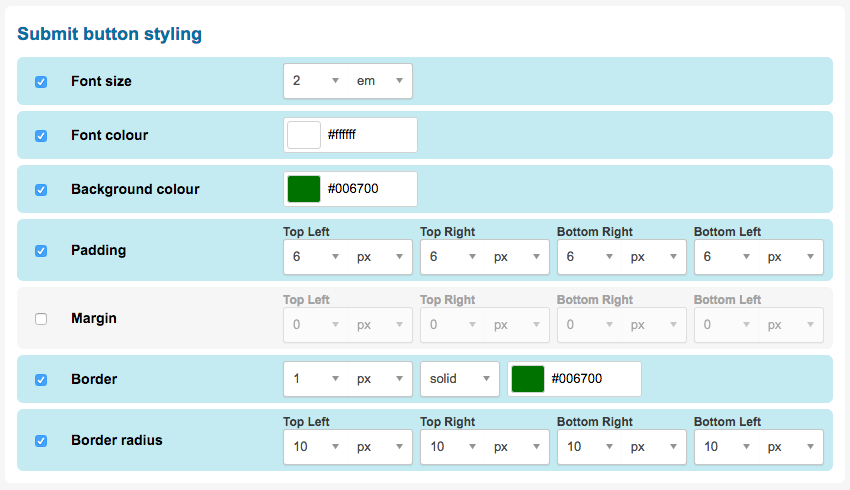Toggle the Background colour checkbox

click(x=41, y=190)
